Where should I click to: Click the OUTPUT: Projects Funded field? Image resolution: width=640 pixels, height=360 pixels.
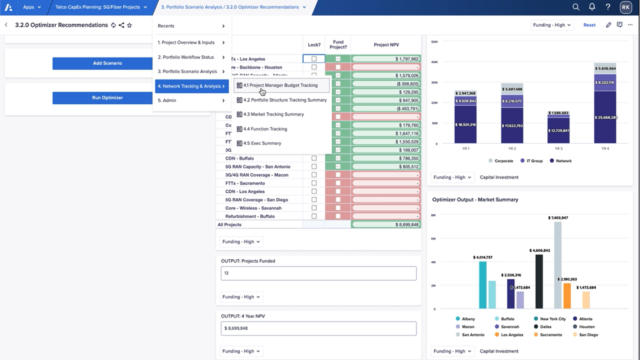319,273
